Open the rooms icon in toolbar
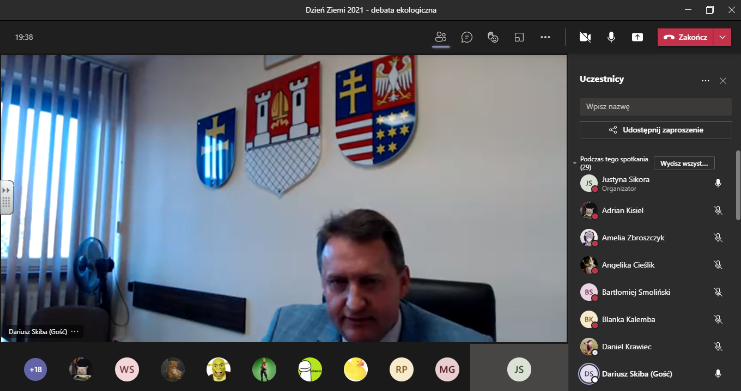This screenshot has width=741, height=391. pos(519,37)
